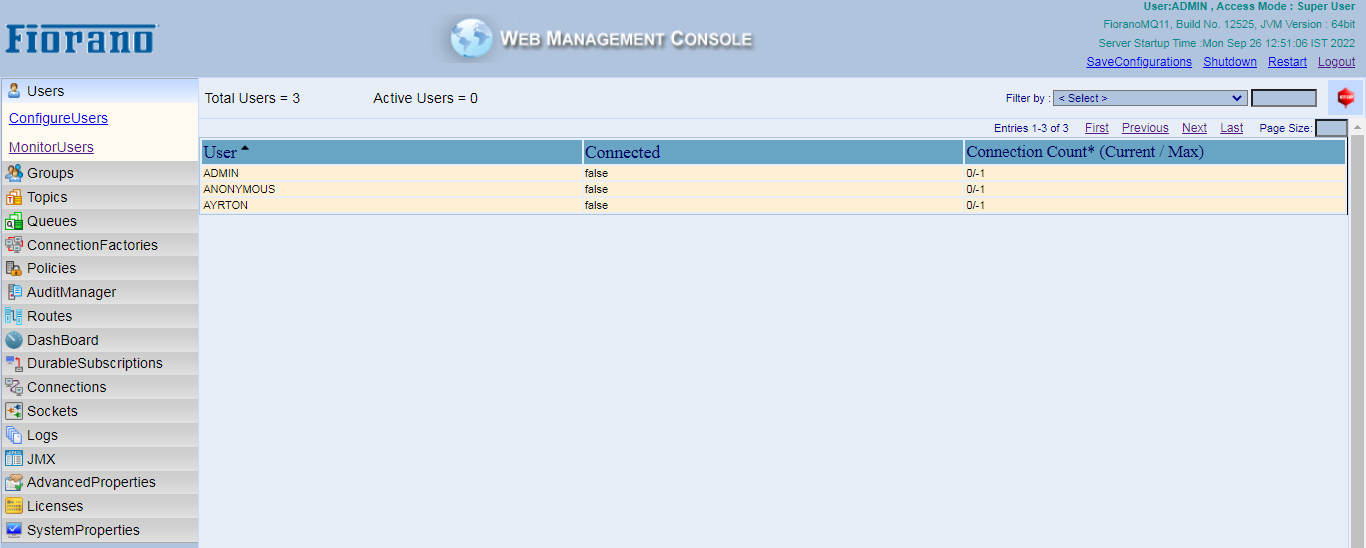
Task: Click the ConnectionFactories icon
Action: click(14, 245)
